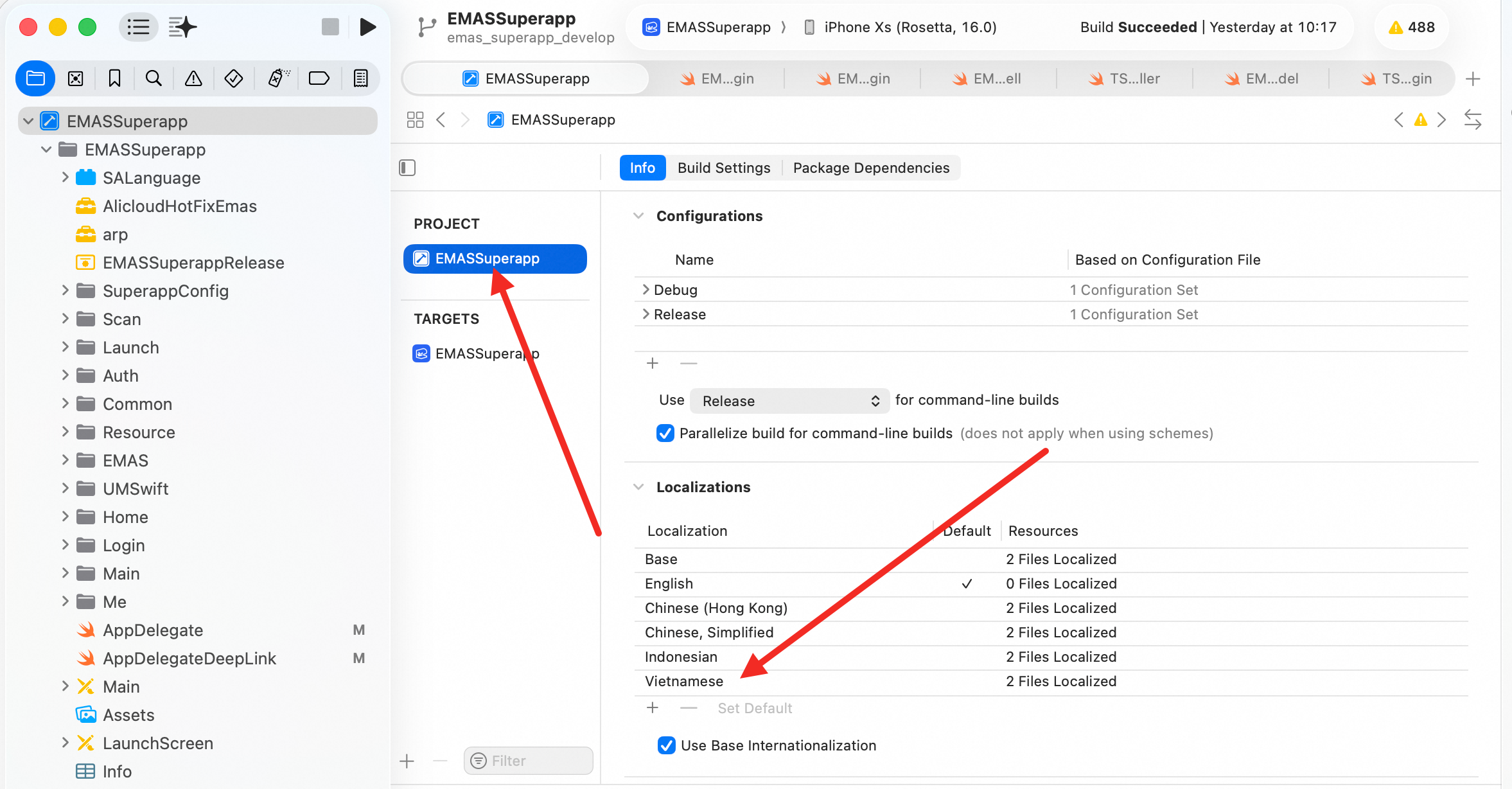
Task: Hide the project and targets list
Action: [x=407, y=168]
